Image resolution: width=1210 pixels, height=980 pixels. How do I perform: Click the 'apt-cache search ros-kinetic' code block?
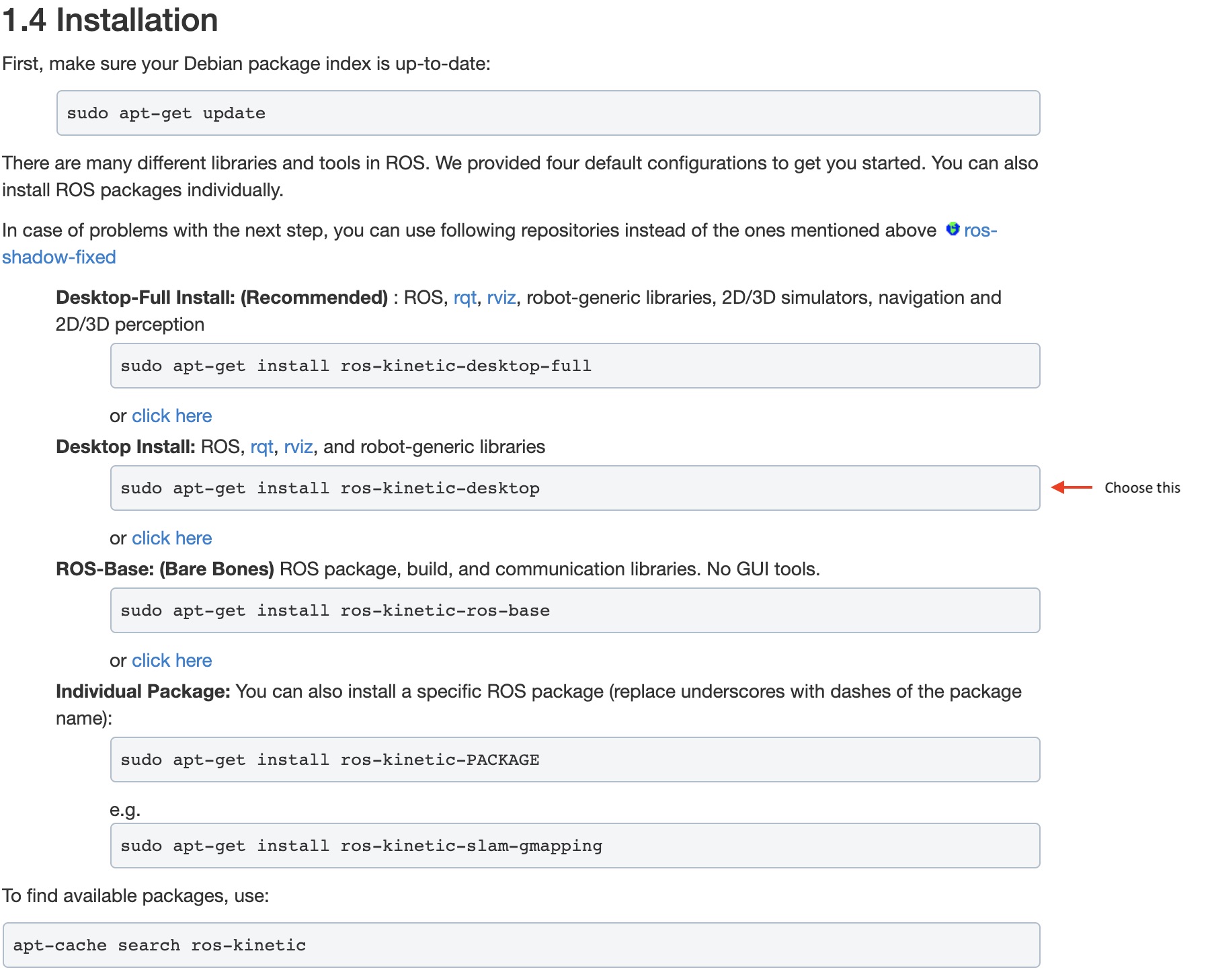coord(521,945)
